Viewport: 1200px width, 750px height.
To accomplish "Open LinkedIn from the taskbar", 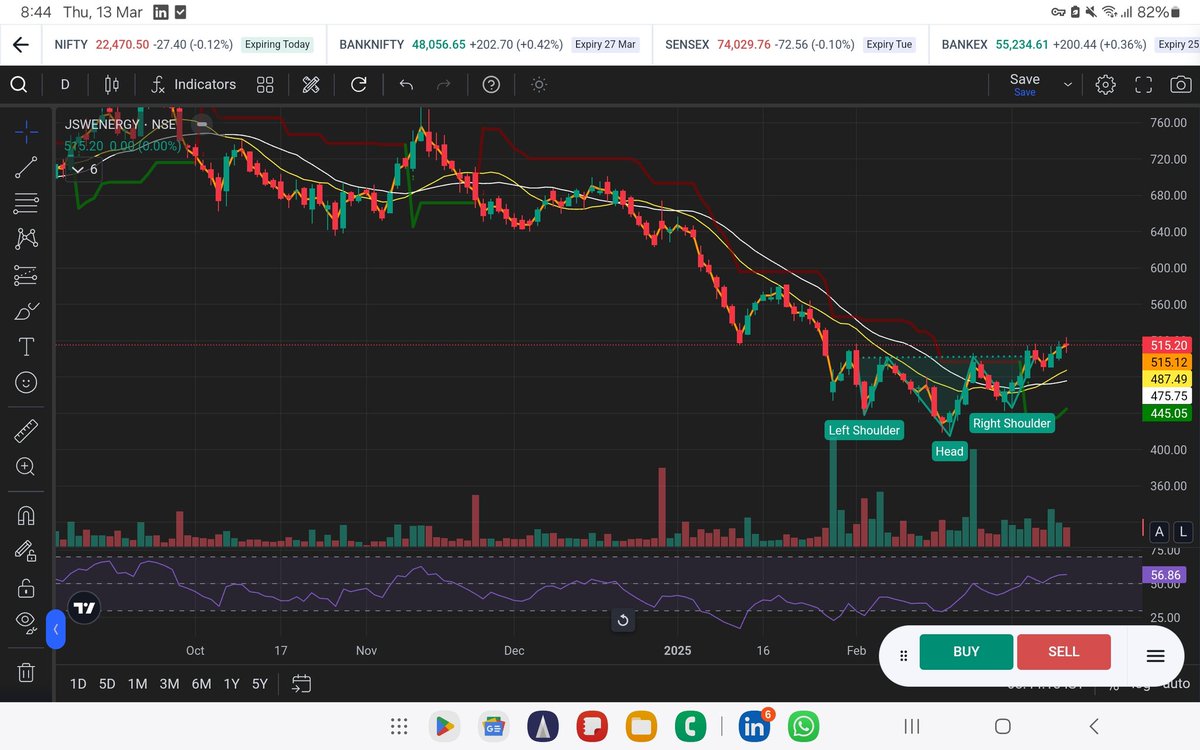I will (752, 726).
